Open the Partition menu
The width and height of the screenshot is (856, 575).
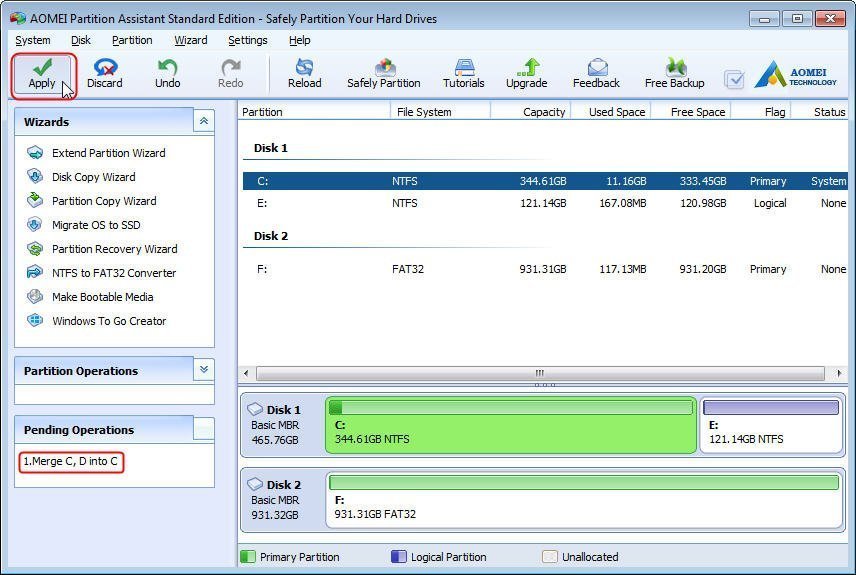[x=132, y=40]
